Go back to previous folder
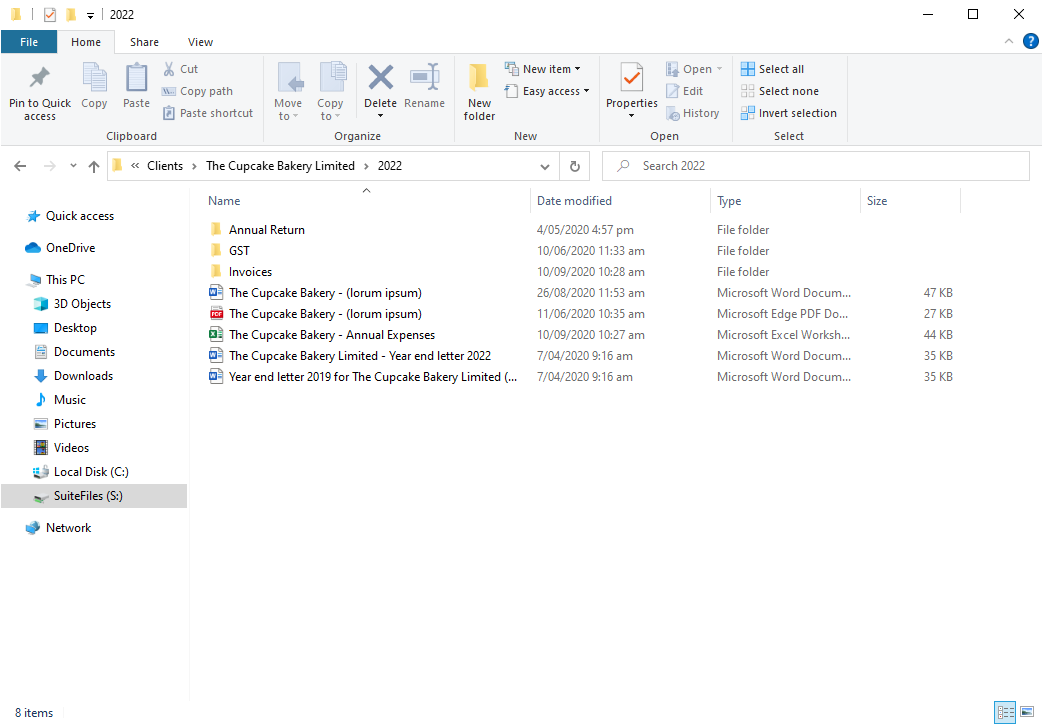Viewport: 1043px width, 724px height. pyautogui.click(x=21, y=166)
